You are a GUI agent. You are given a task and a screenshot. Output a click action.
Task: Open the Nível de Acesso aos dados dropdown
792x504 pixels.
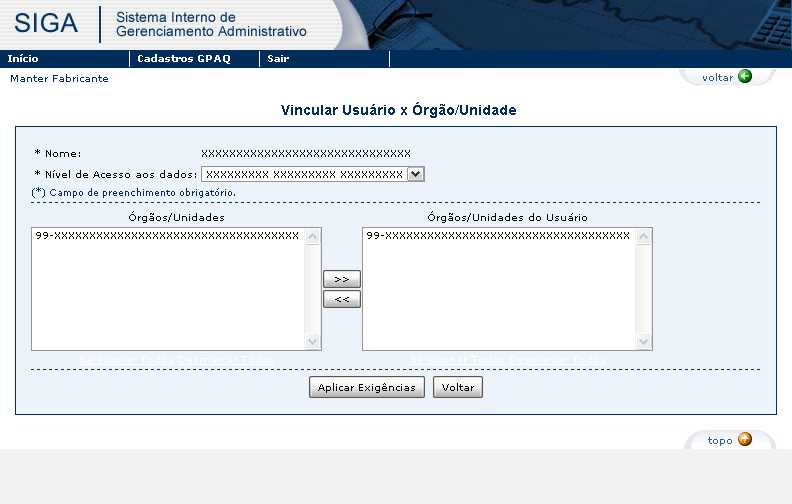point(416,174)
